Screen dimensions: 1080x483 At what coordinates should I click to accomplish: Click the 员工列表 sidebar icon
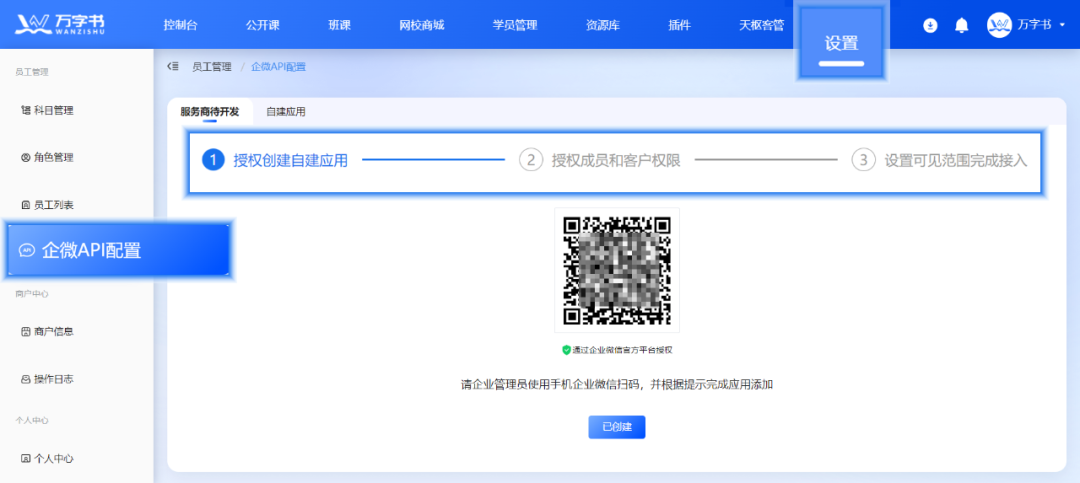click(x=25, y=205)
